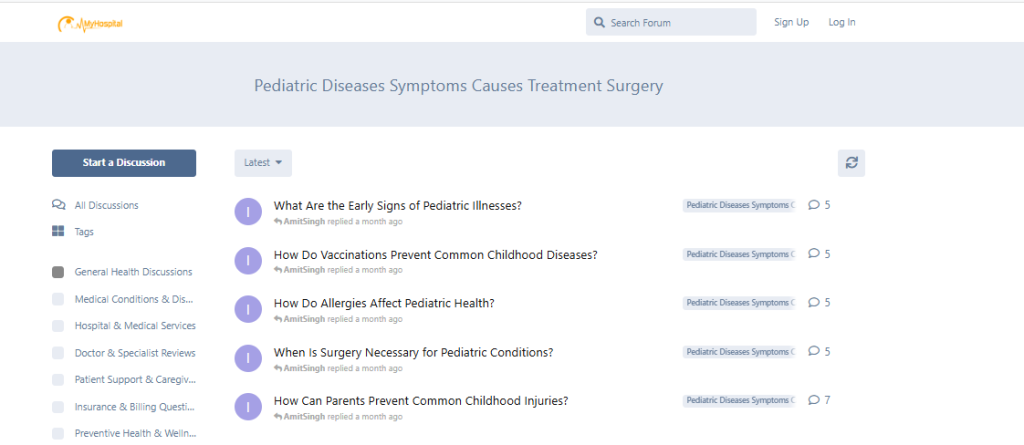Viewport: 1024px width, 445px height.
Task: Click the MyHospital logo
Action: (90, 24)
